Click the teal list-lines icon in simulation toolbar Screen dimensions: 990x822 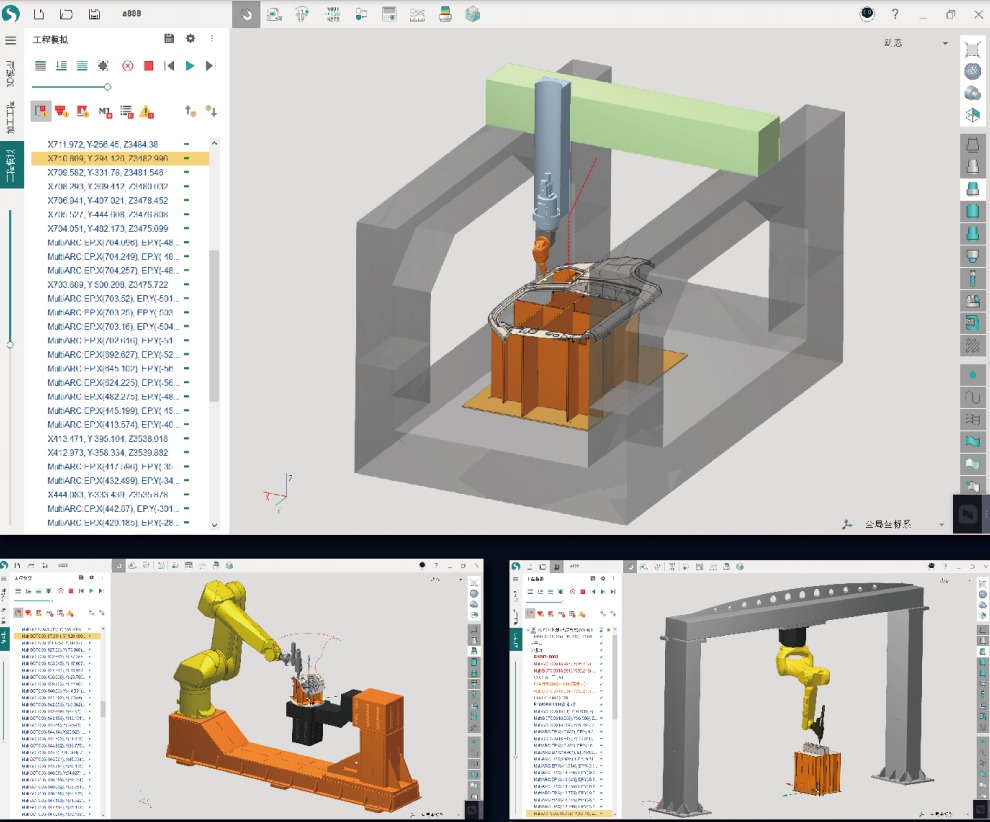point(82,66)
